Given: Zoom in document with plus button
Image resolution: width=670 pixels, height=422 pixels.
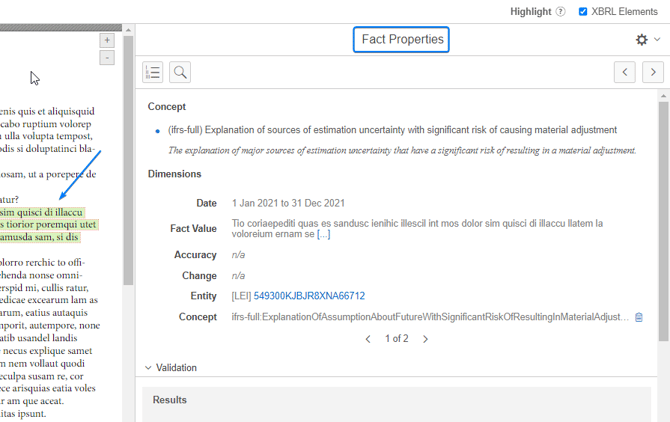Looking at the screenshot, I should pyautogui.click(x=107, y=41).
